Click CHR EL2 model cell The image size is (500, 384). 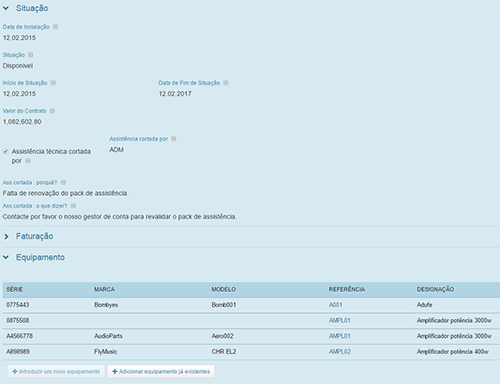coord(224,352)
